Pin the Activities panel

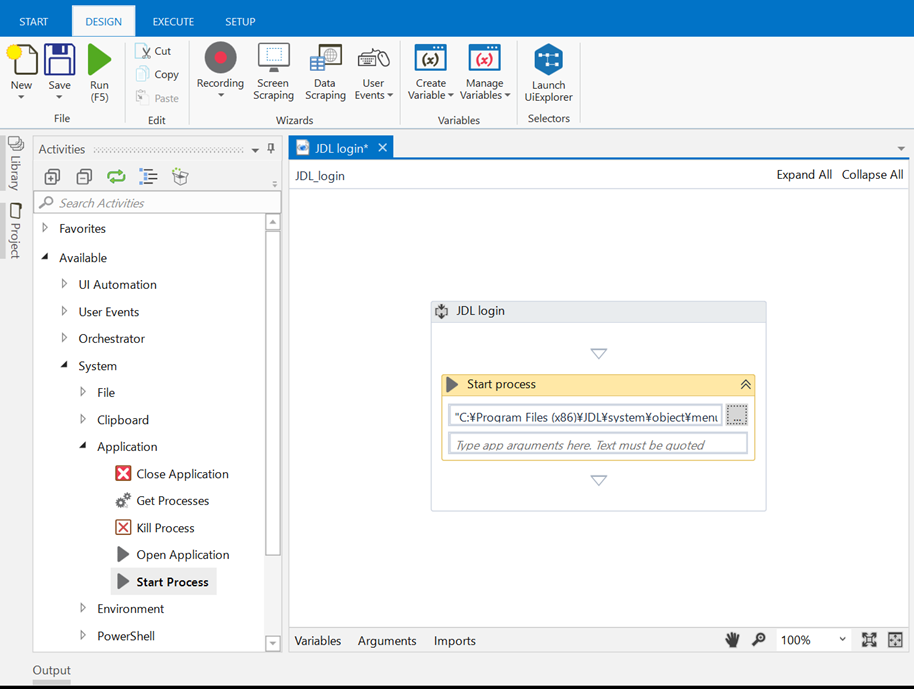pos(271,149)
